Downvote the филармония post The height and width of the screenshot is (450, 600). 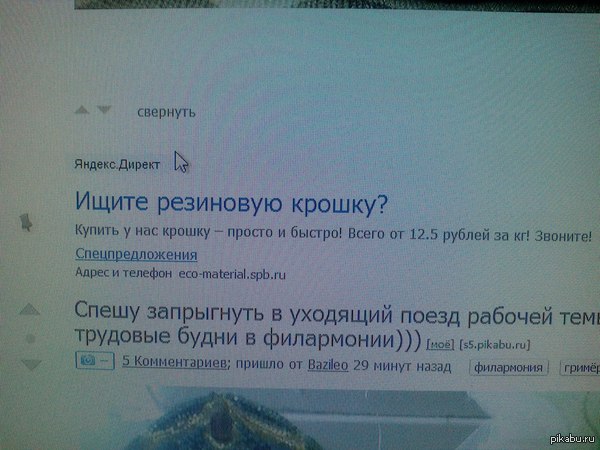[x=31, y=364]
